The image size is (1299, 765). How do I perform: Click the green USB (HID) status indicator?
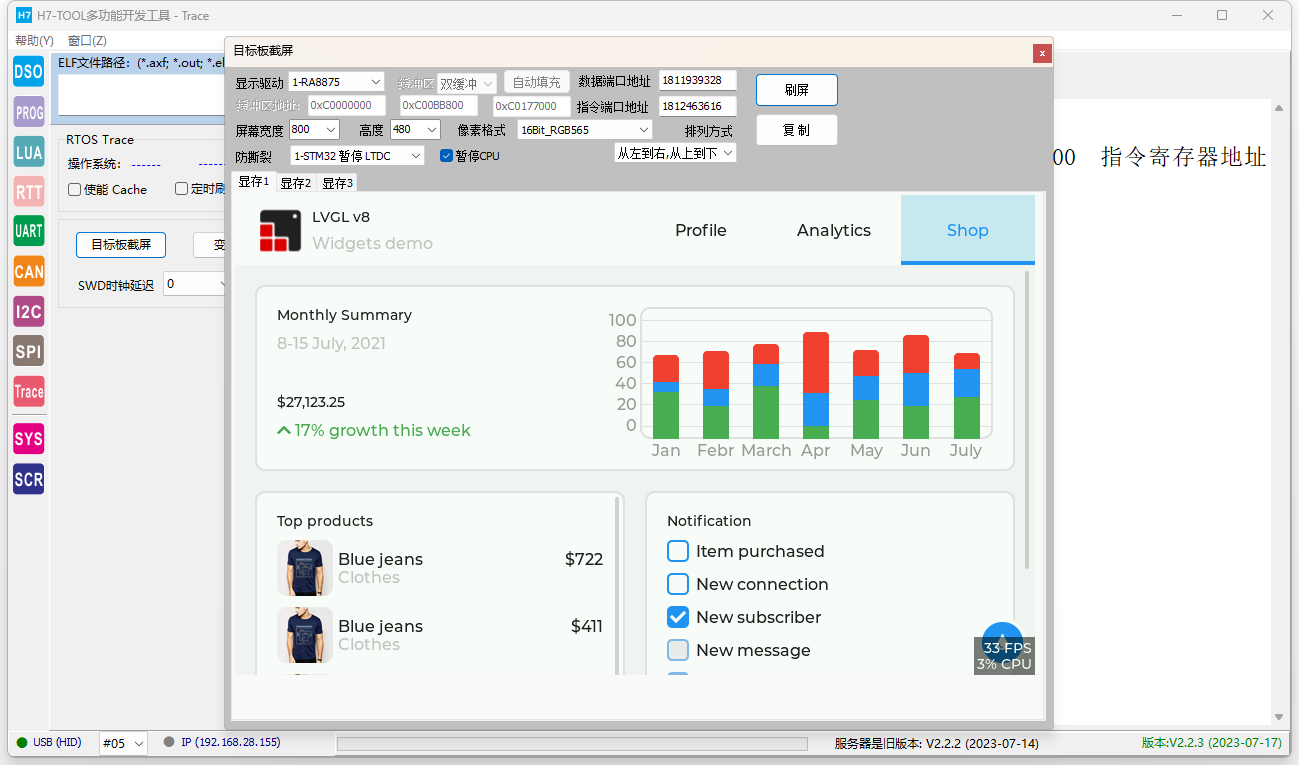22,742
